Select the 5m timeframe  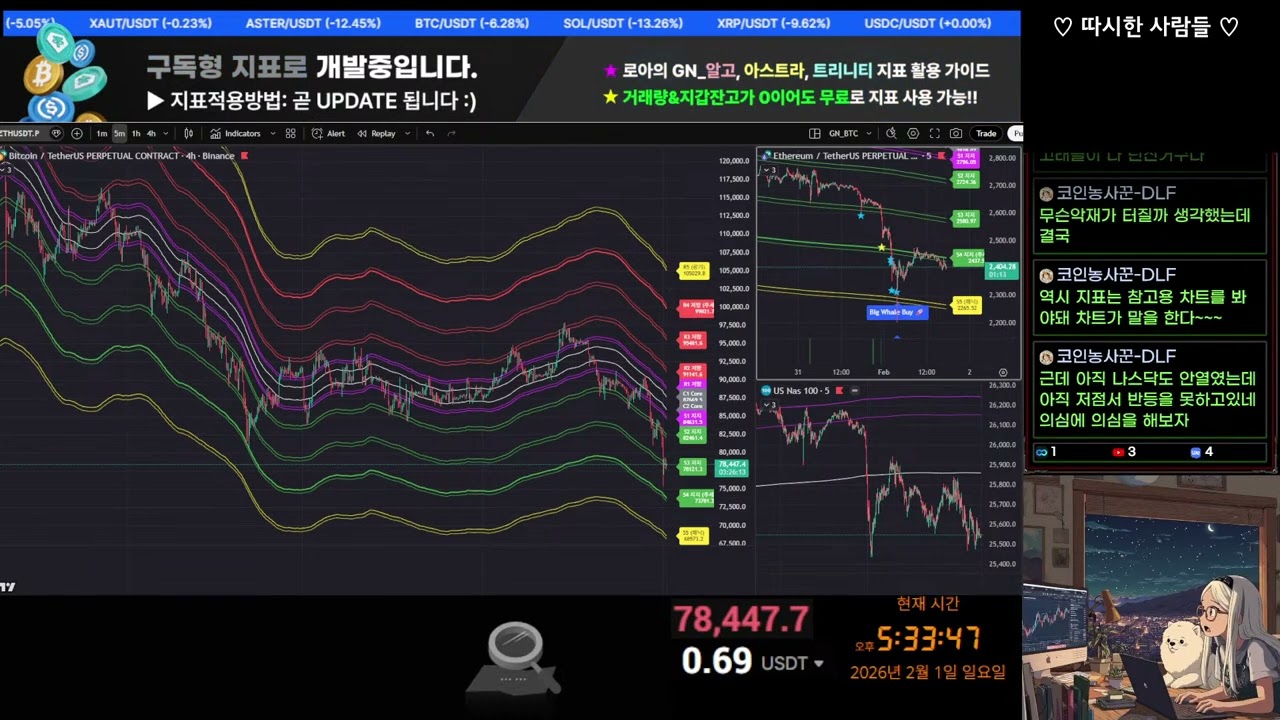(119, 133)
